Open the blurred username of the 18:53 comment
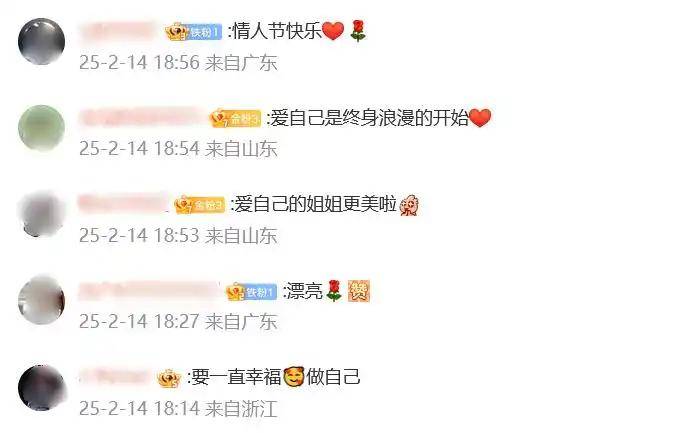This screenshot has width=677, height=433. tap(124, 204)
